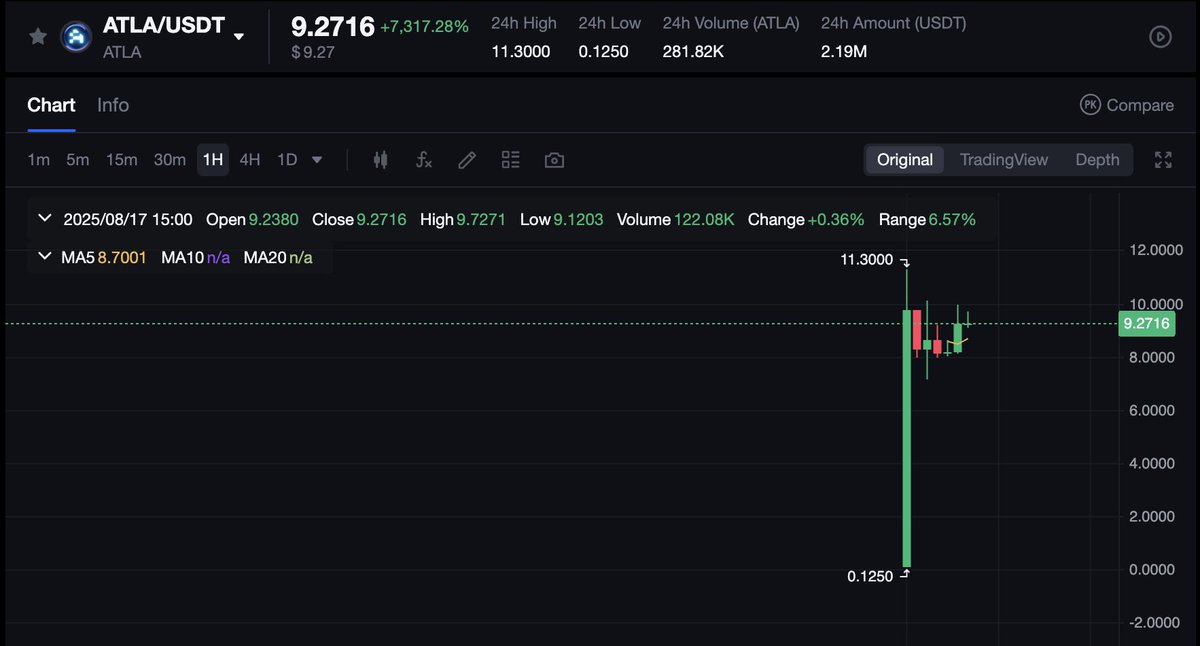Viewport: 1200px width, 646px height.
Task: Click the circular play icon in header
Action: pyautogui.click(x=1160, y=37)
